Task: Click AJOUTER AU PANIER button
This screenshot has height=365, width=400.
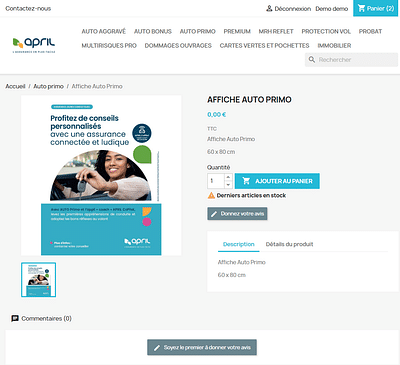Action: 277,181
